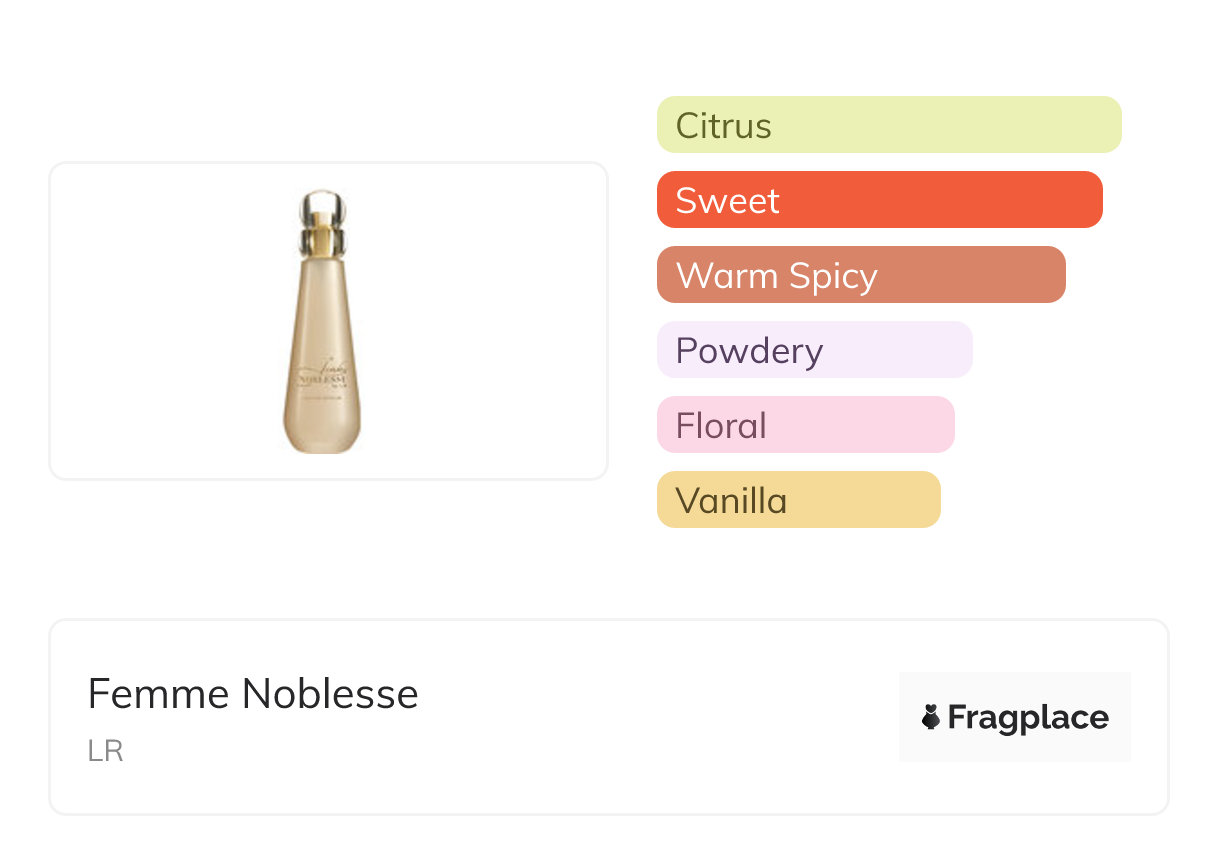Click the LR brand name
Image resolution: width=1218 pixels, height=864 pixels.
coord(105,751)
